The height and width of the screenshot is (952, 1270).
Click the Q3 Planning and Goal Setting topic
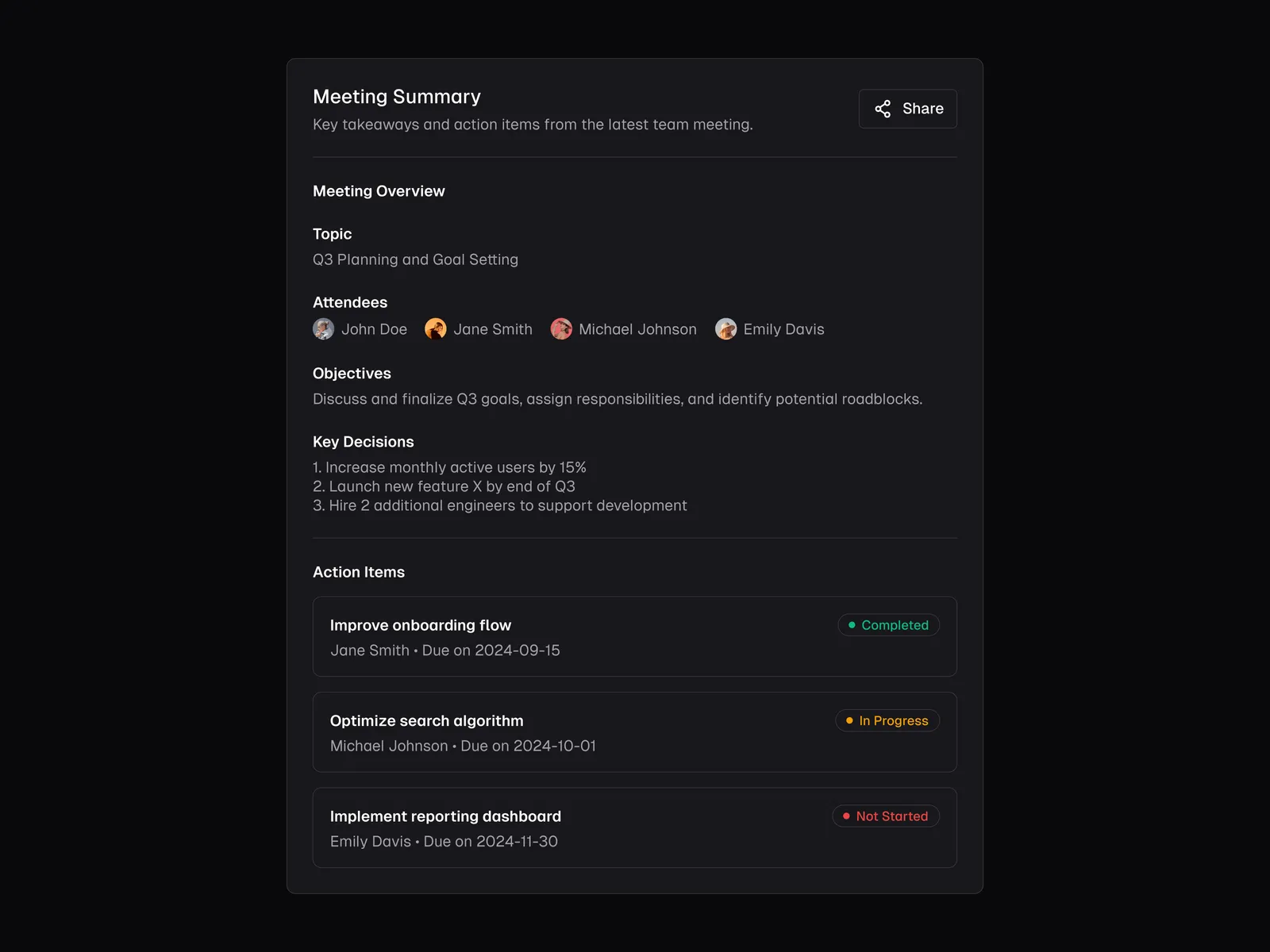coord(415,259)
